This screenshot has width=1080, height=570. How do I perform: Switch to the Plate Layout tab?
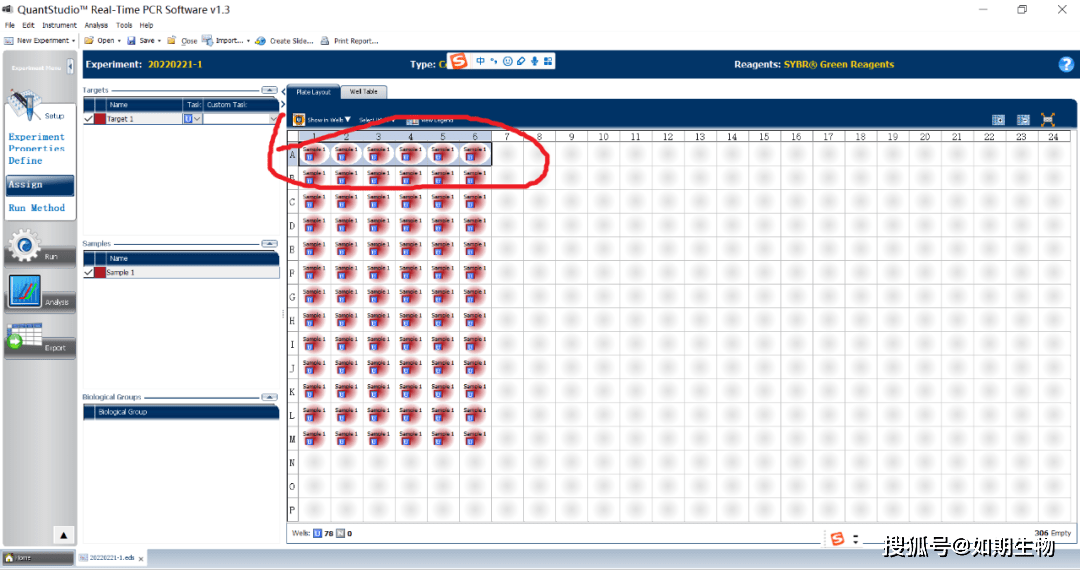313,92
